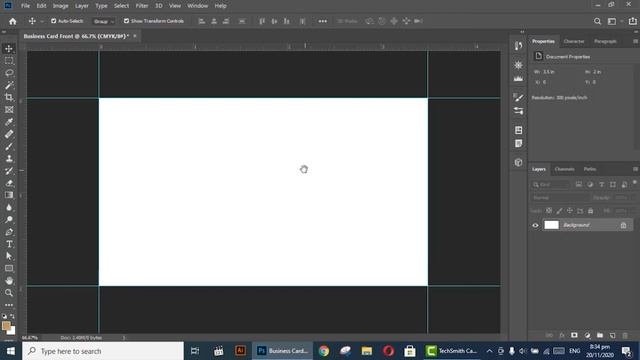Viewport: 640px width, 360px height.
Task: Open the layer blend mode Normal dropdown
Action: (560, 198)
